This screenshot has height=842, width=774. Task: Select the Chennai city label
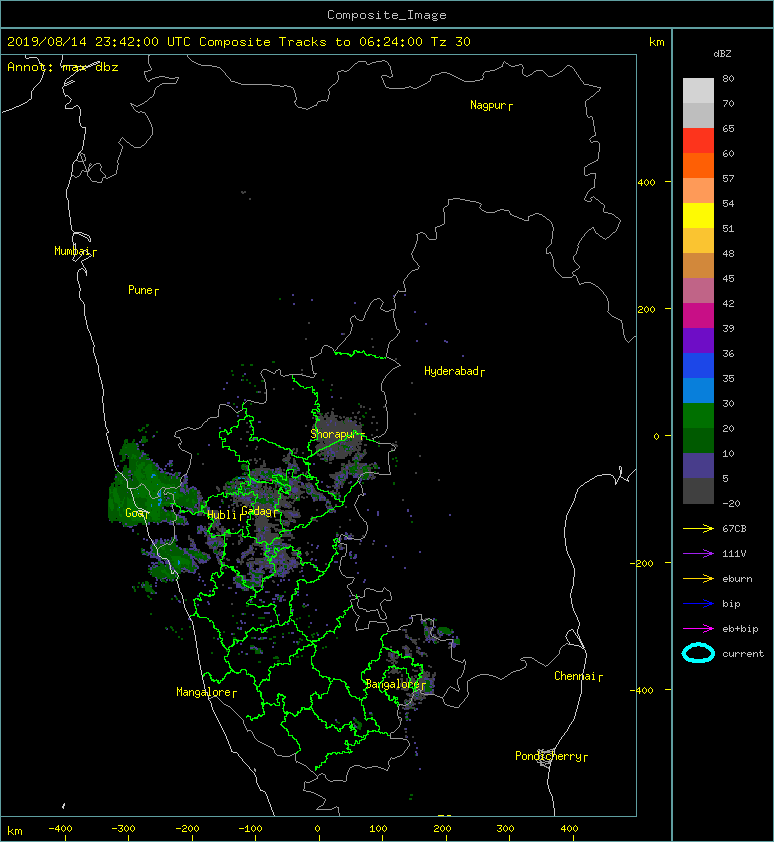coord(578,677)
